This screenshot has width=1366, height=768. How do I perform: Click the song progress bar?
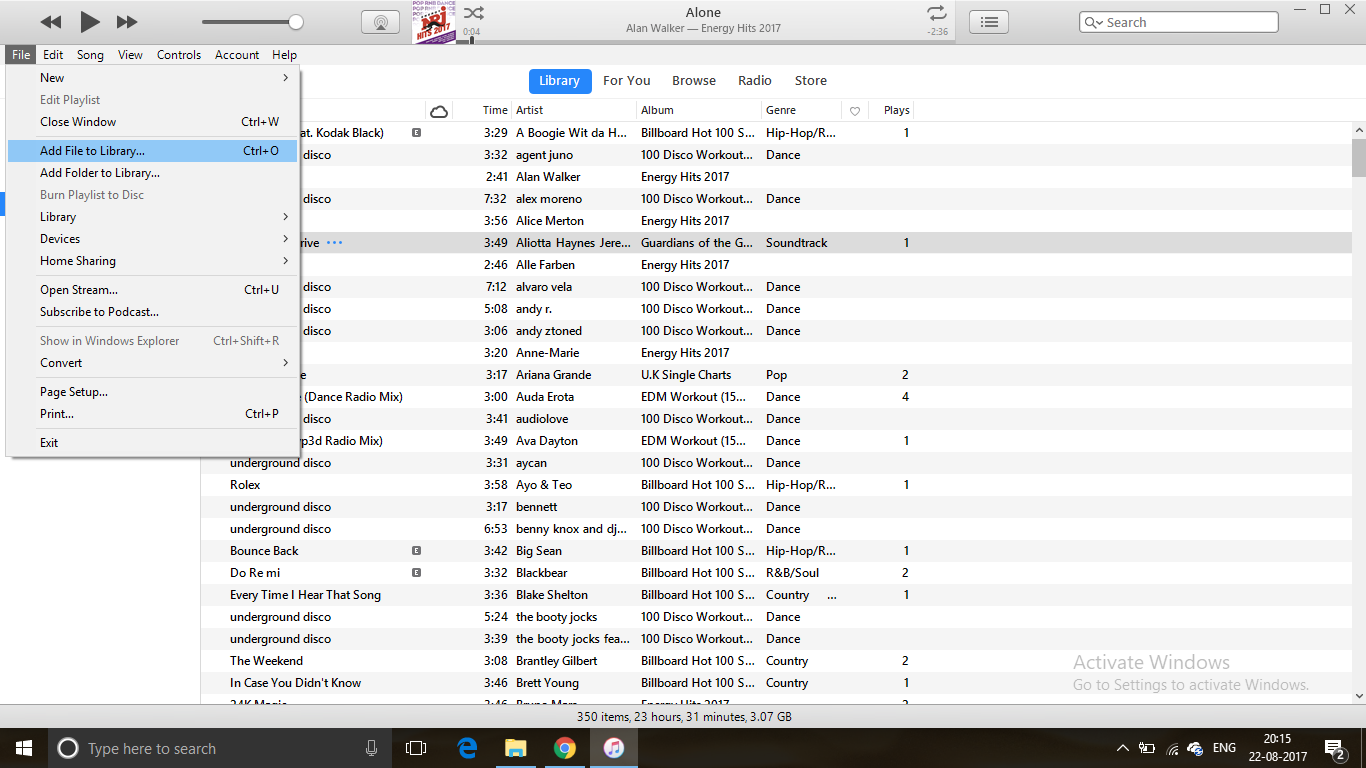pos(704,41)
